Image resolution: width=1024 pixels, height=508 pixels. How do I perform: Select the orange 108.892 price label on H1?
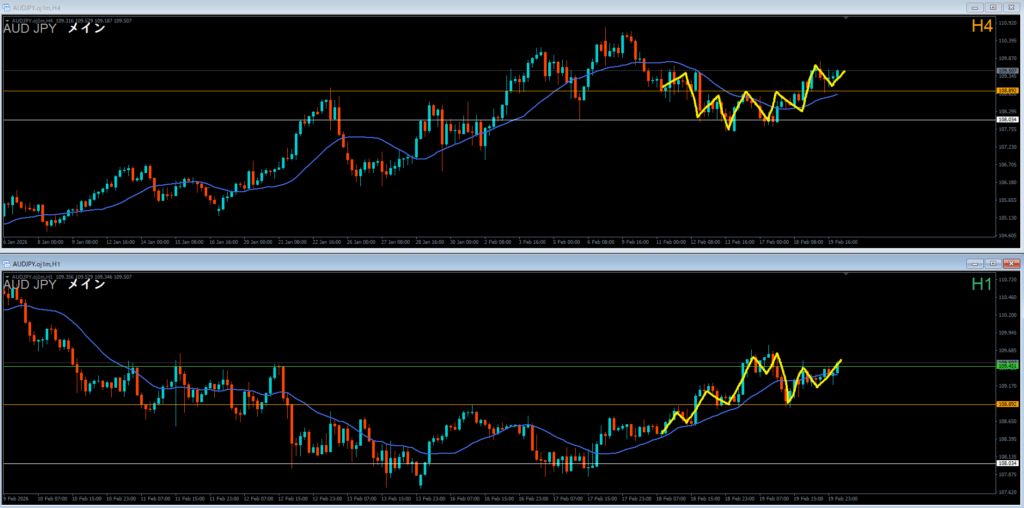(x=1007, y=404)
